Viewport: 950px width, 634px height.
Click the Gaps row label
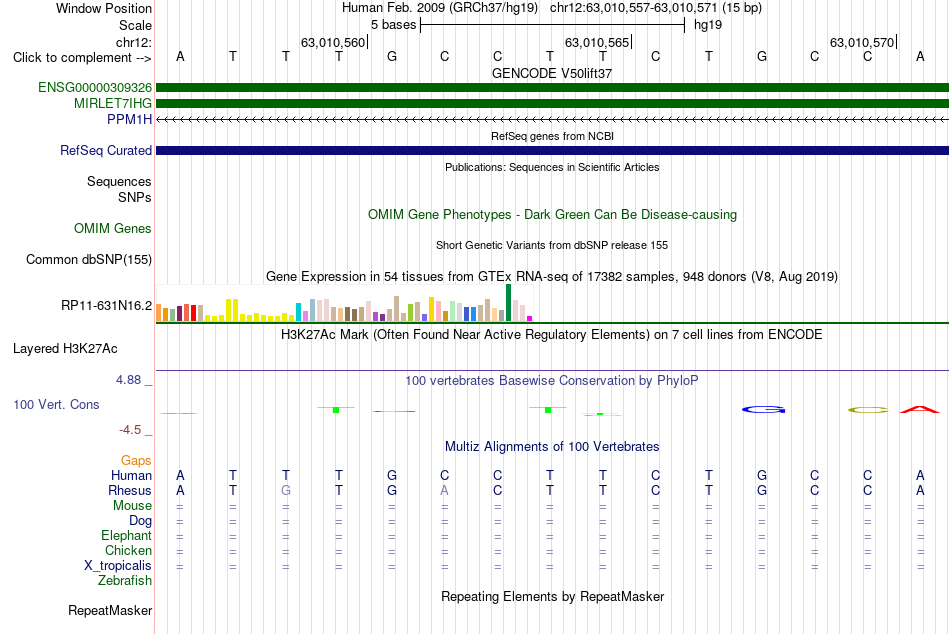point(136,461)
